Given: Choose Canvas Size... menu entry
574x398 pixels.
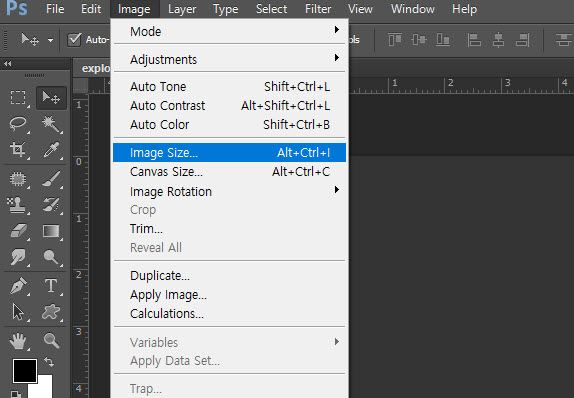Looking at the screenshot, I should pyautogui.click(x=230, y=171).
